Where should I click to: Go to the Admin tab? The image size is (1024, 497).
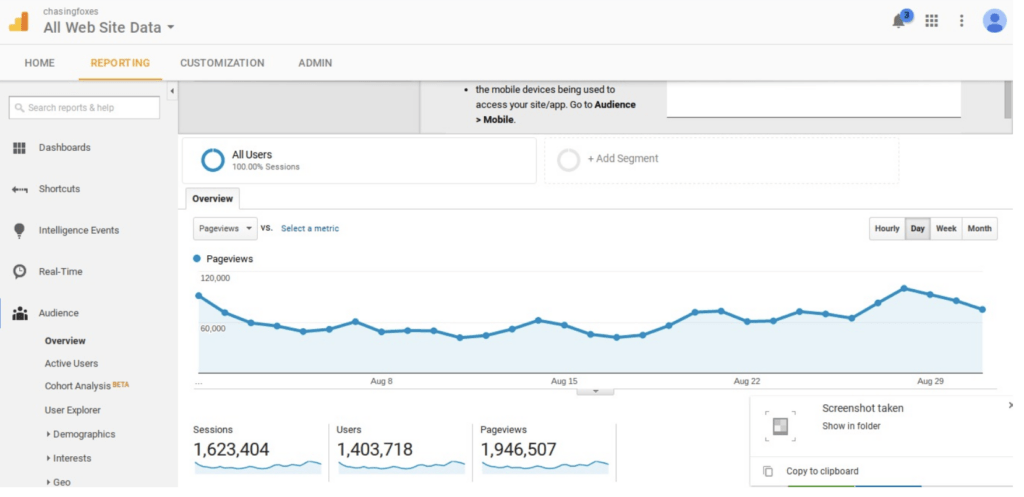point(315,63)
